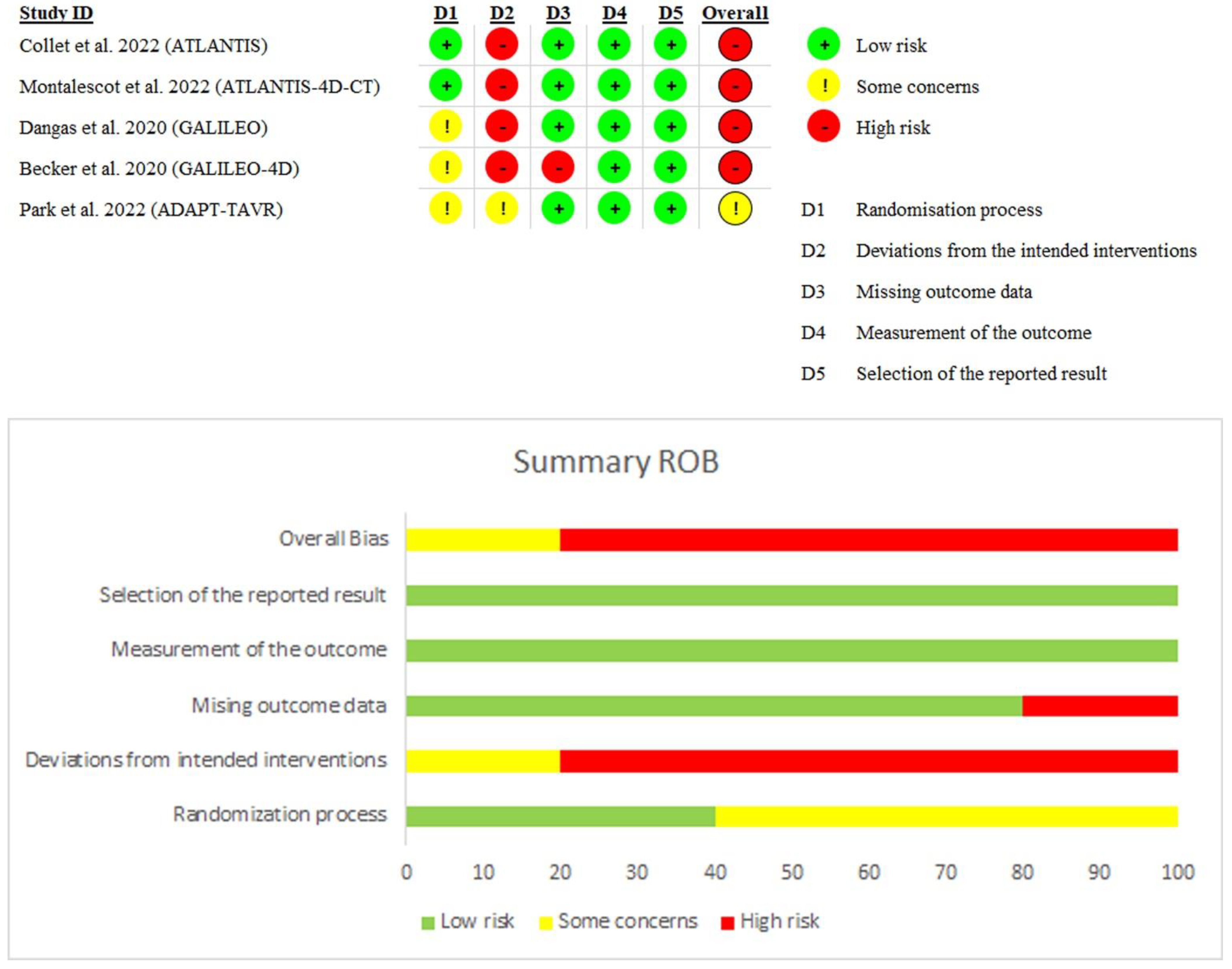Click Montalescot Overall red minus icon
Screen dimensions: 1232x969
(x=735, y=86)
